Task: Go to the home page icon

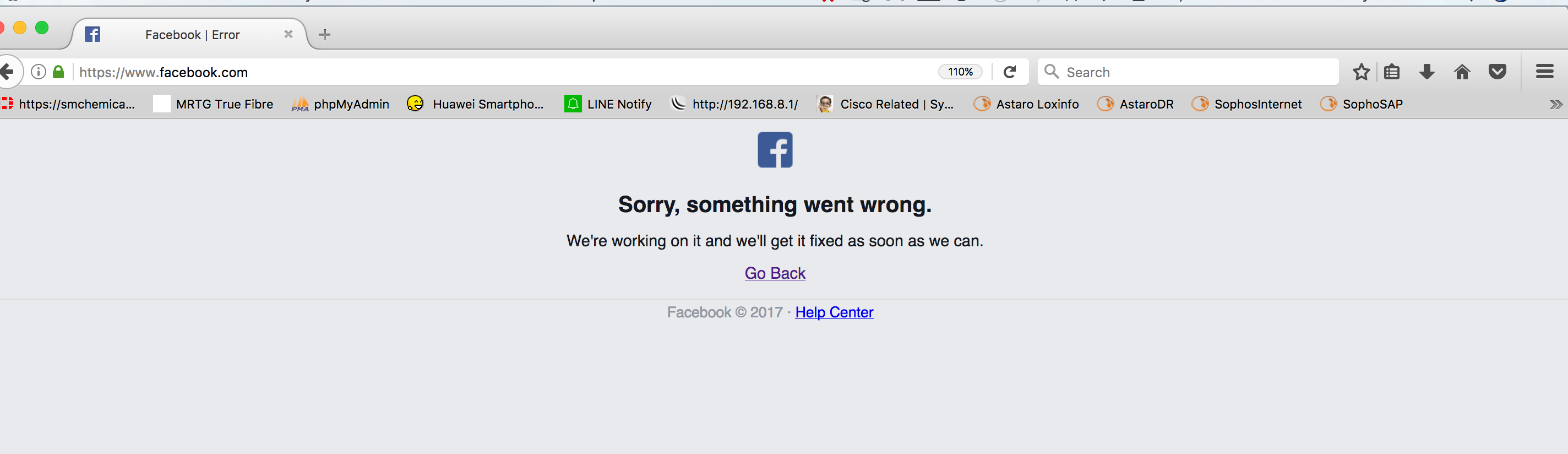Action: [x=1462, y=72]
